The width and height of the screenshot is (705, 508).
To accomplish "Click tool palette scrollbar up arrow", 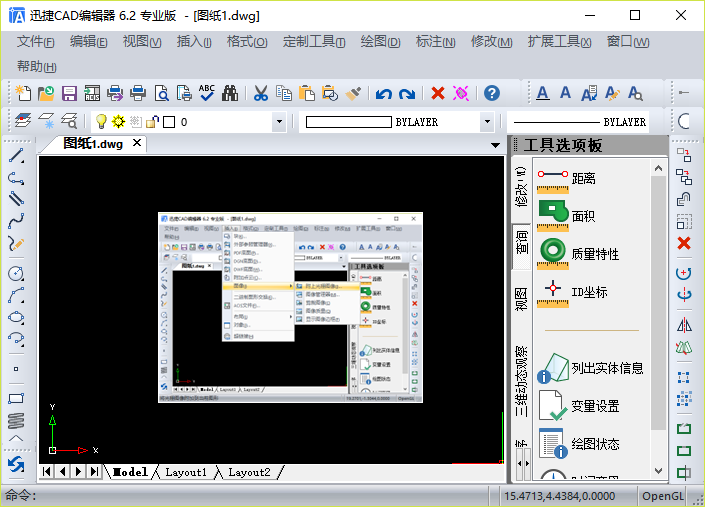I will tap(658, 168).
